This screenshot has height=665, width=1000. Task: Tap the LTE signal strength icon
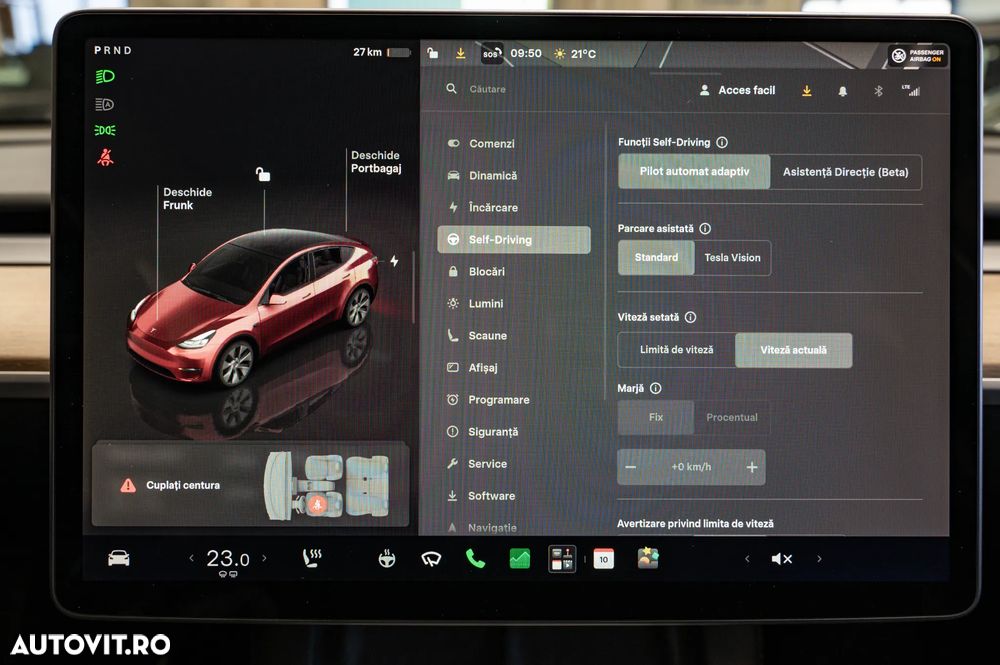[911, 91]
